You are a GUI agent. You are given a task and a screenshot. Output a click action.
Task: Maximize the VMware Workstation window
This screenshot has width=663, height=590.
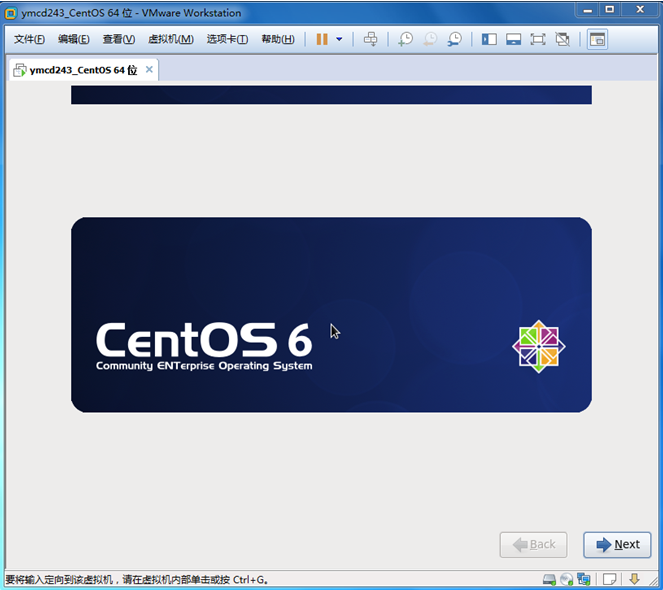610,10
